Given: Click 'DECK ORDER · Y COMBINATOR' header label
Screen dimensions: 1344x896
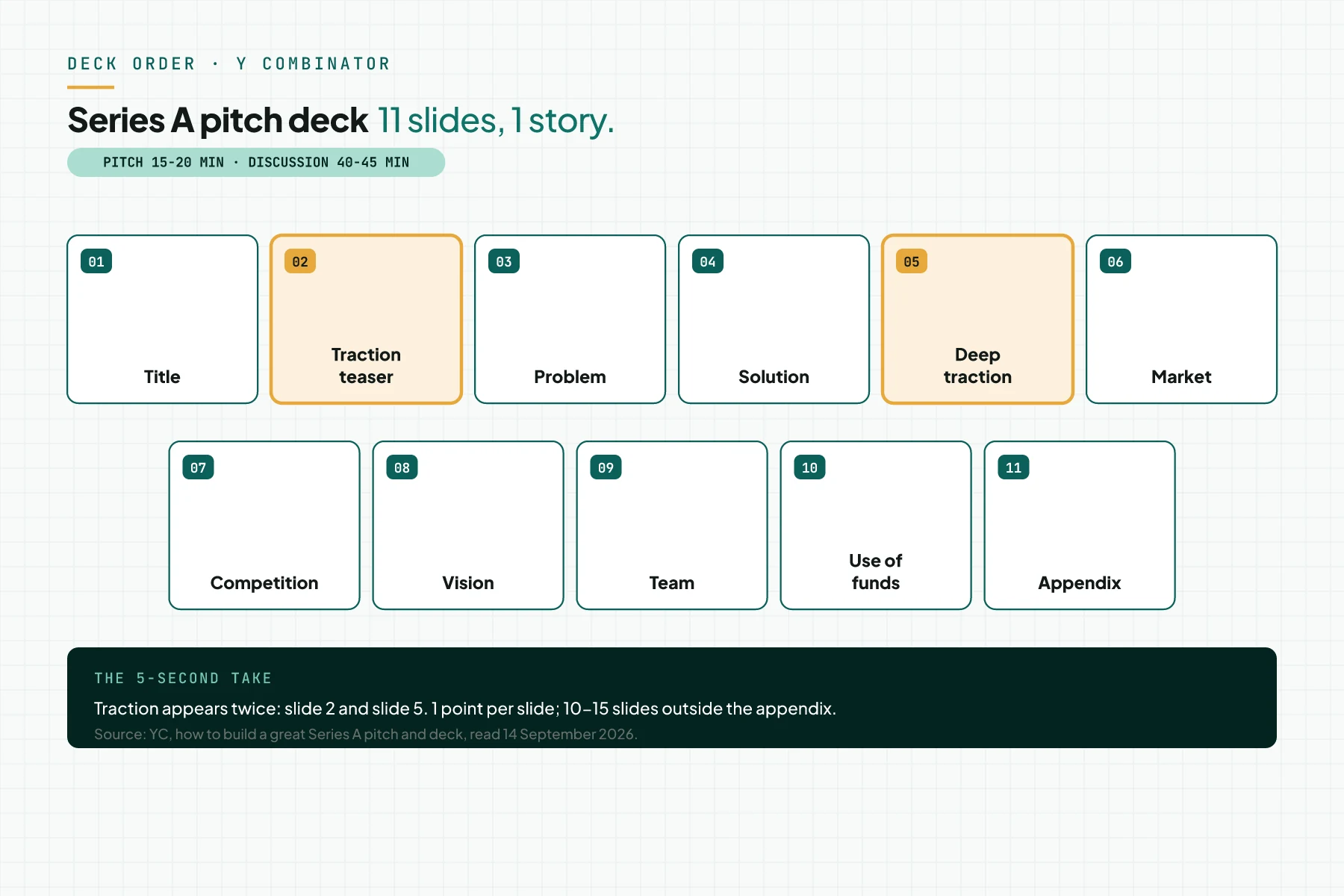Looking at the screenshot, I should coord(229,63).
